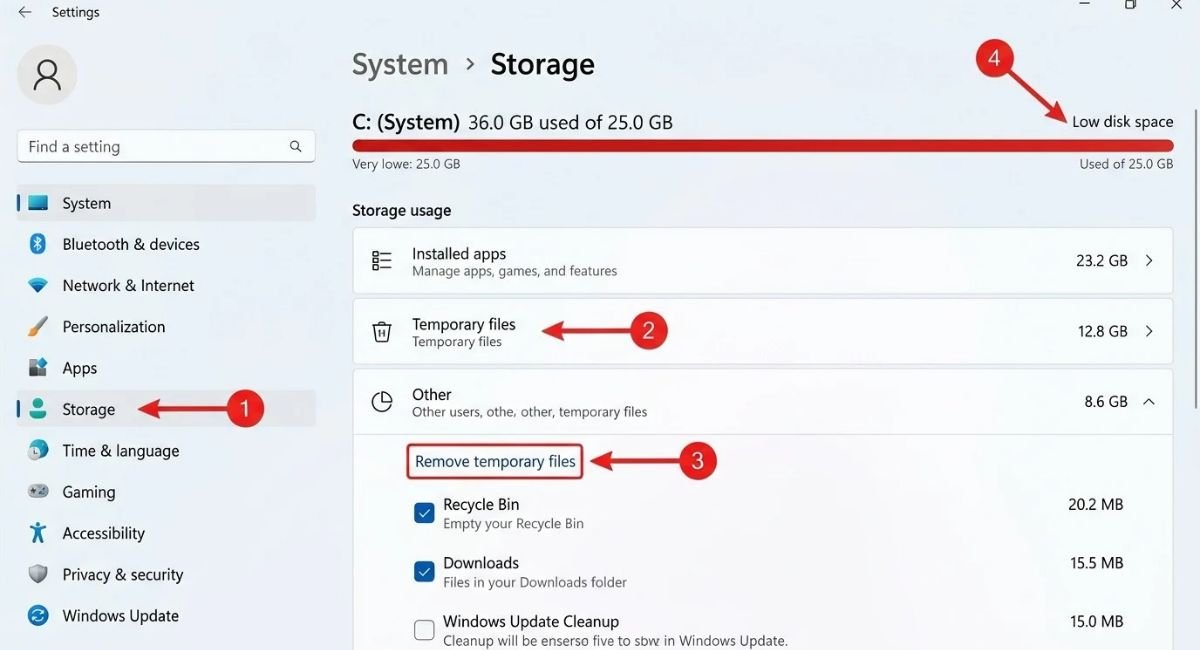This screenshot has width=1200, height=650.
Task: Open Privacy & security label
Action: 123,574
